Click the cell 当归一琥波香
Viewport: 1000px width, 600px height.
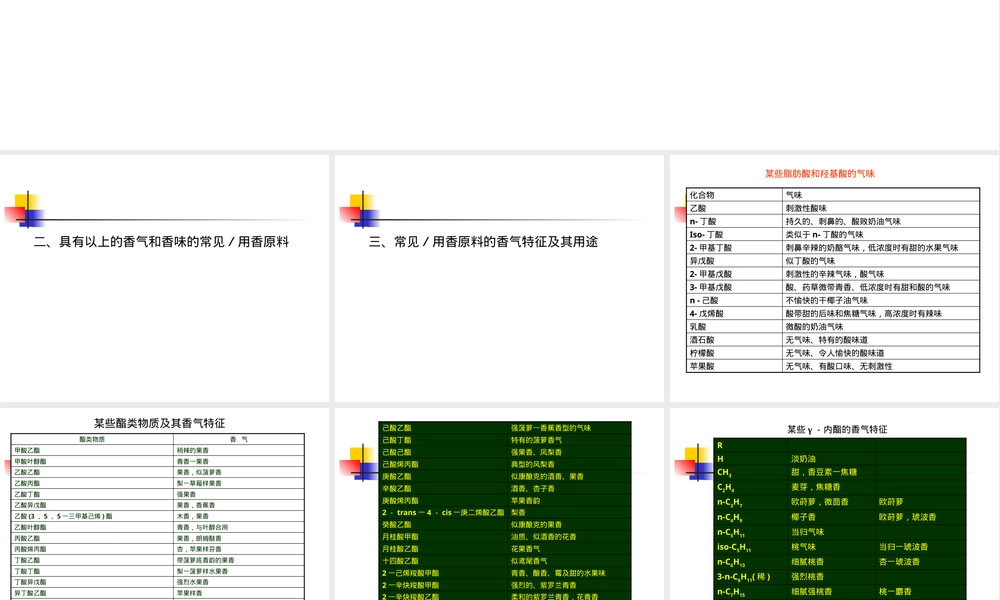pyautogui.click(x=920, y=547)
